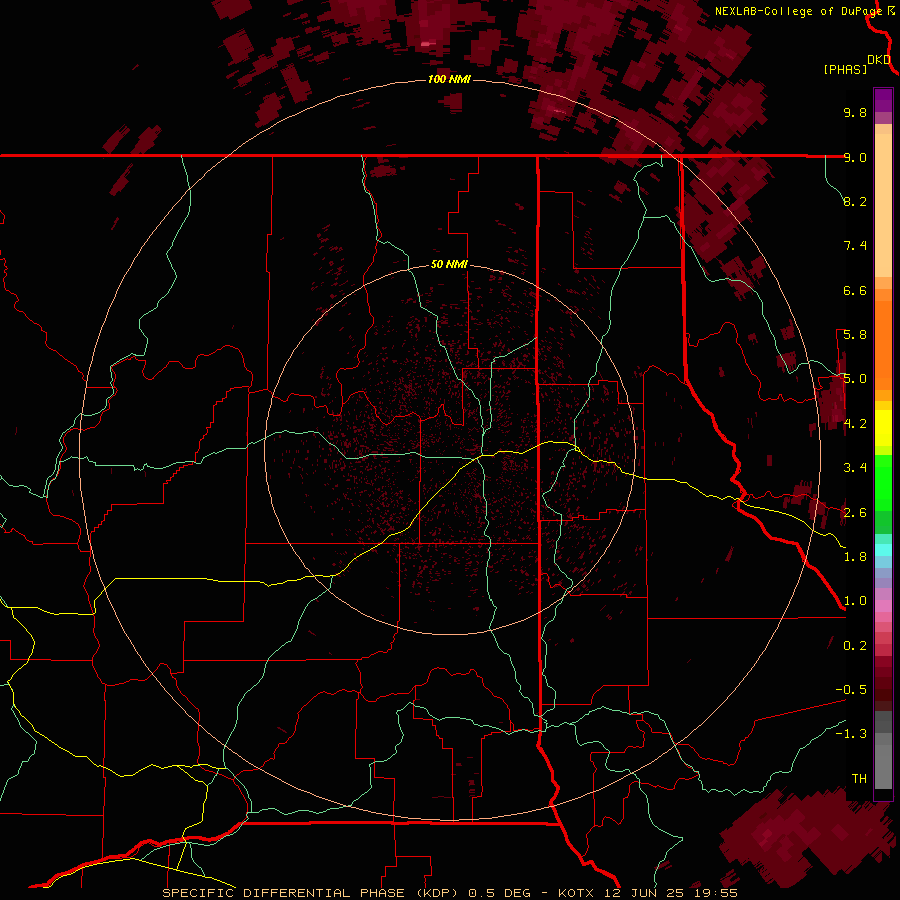Pick the pink color bar segment near 1.0
Viewport: 900px width, 900px height.
[x=883, y=606]
